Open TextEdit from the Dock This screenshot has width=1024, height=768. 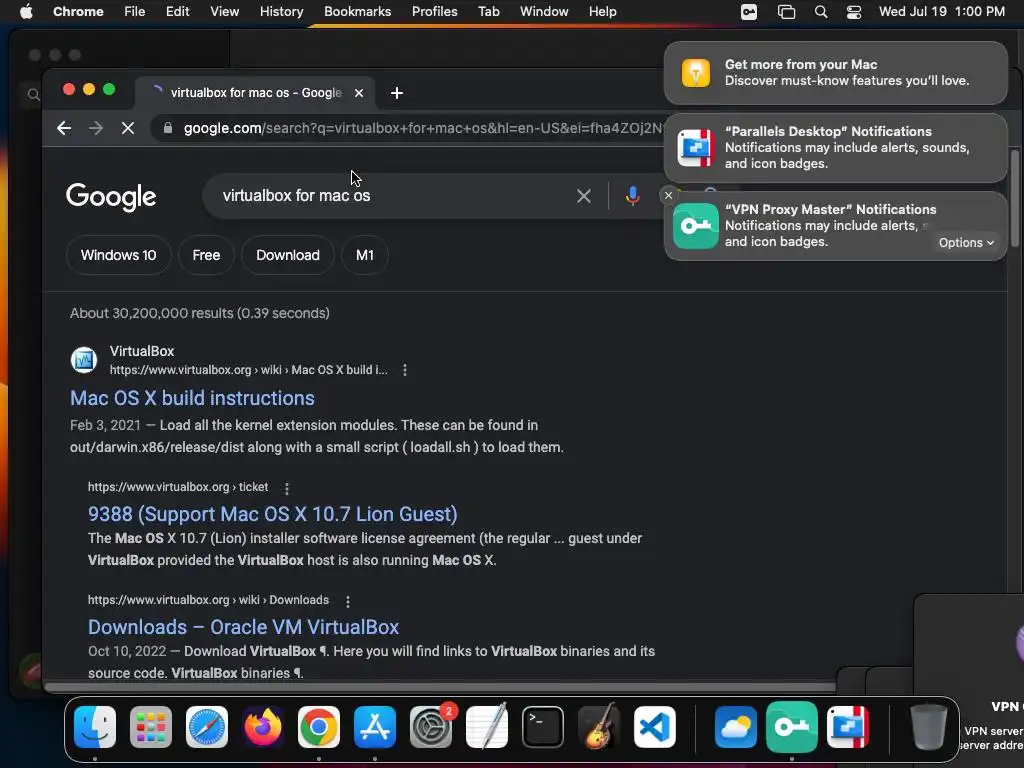tap(487, 726)
